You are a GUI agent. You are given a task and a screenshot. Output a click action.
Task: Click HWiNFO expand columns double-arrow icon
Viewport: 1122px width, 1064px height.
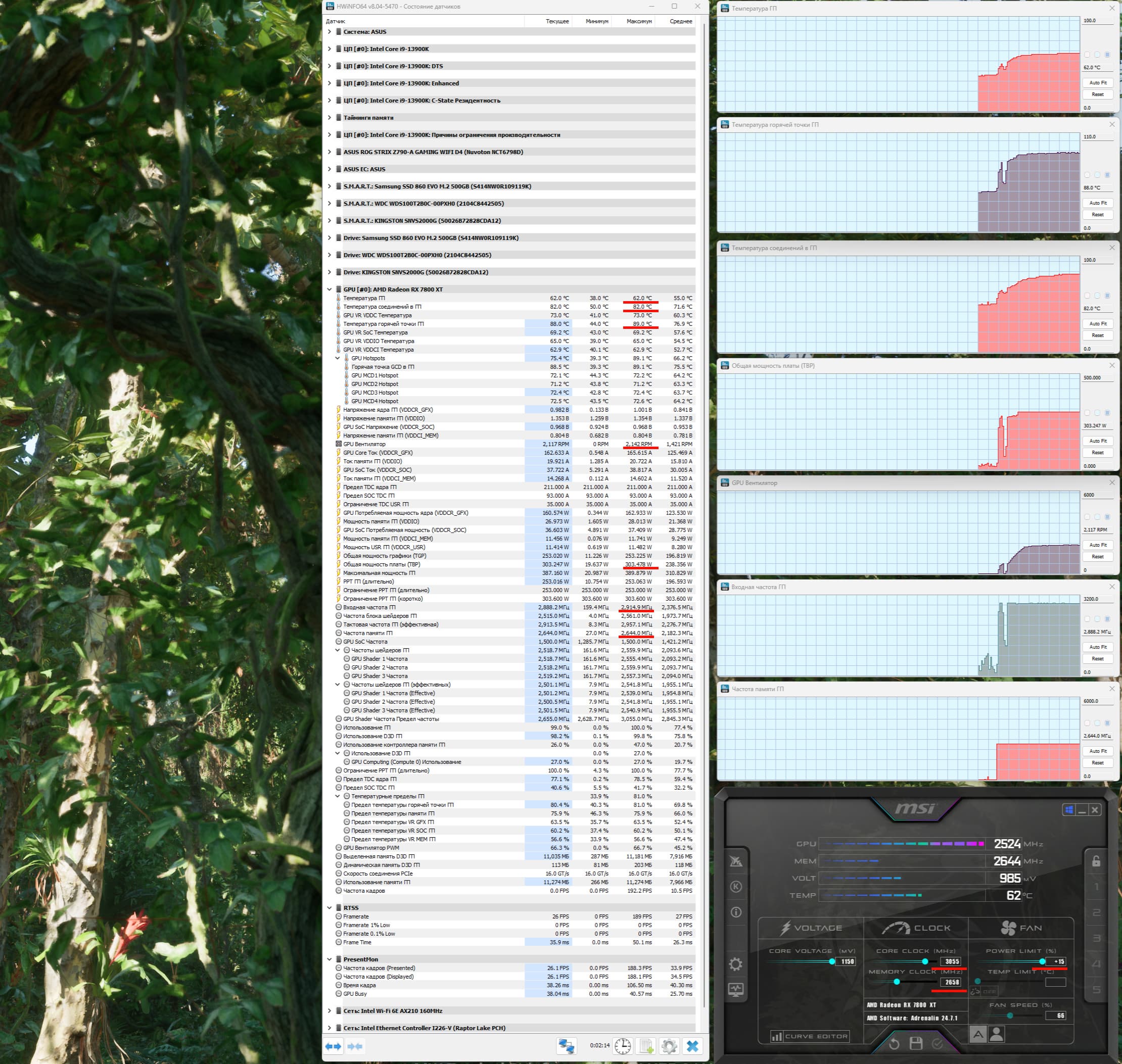(334, 1046)
